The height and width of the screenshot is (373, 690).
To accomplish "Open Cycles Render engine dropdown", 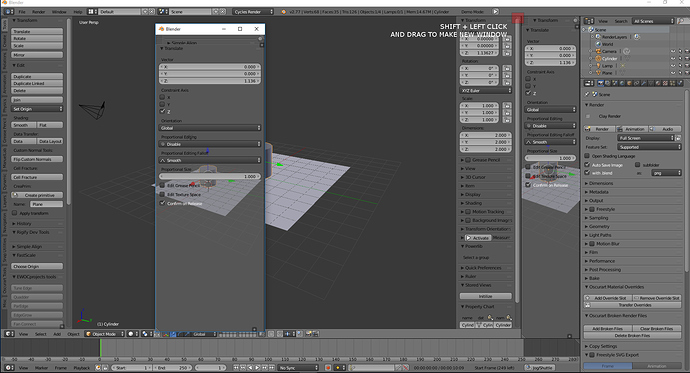I will (x=253, y=11).
